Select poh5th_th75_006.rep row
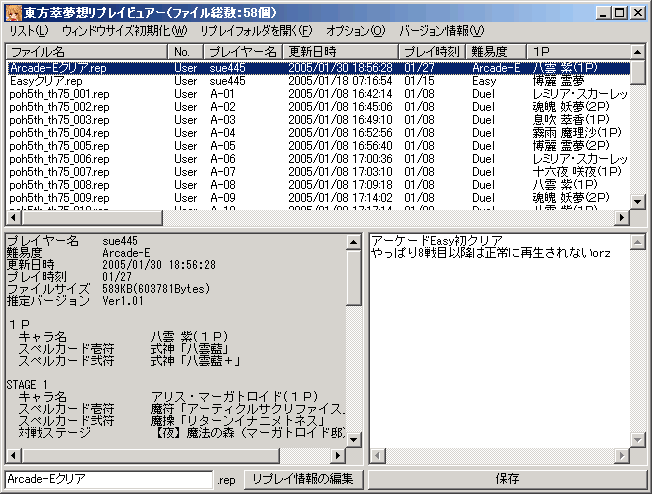 click(x=319, y=159)
